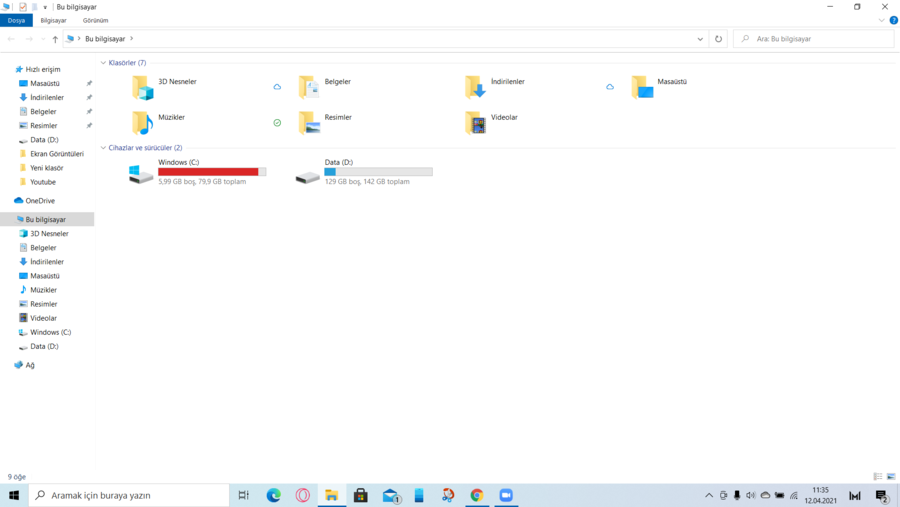The height and width of the screenshot is (507, 900).
Task: Select Ağ in navigation pane
Action: (30, 365)
